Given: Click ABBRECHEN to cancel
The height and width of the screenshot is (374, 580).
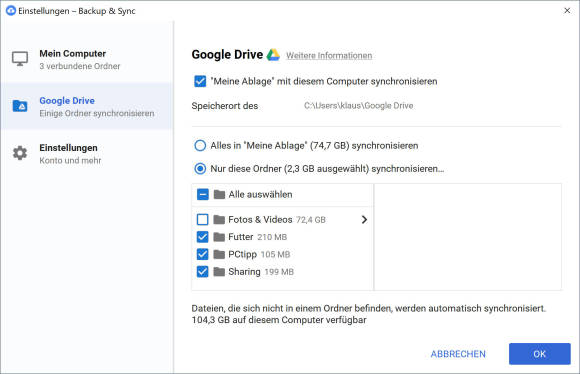Looking at the screenshot, I should tap(458, 354).
